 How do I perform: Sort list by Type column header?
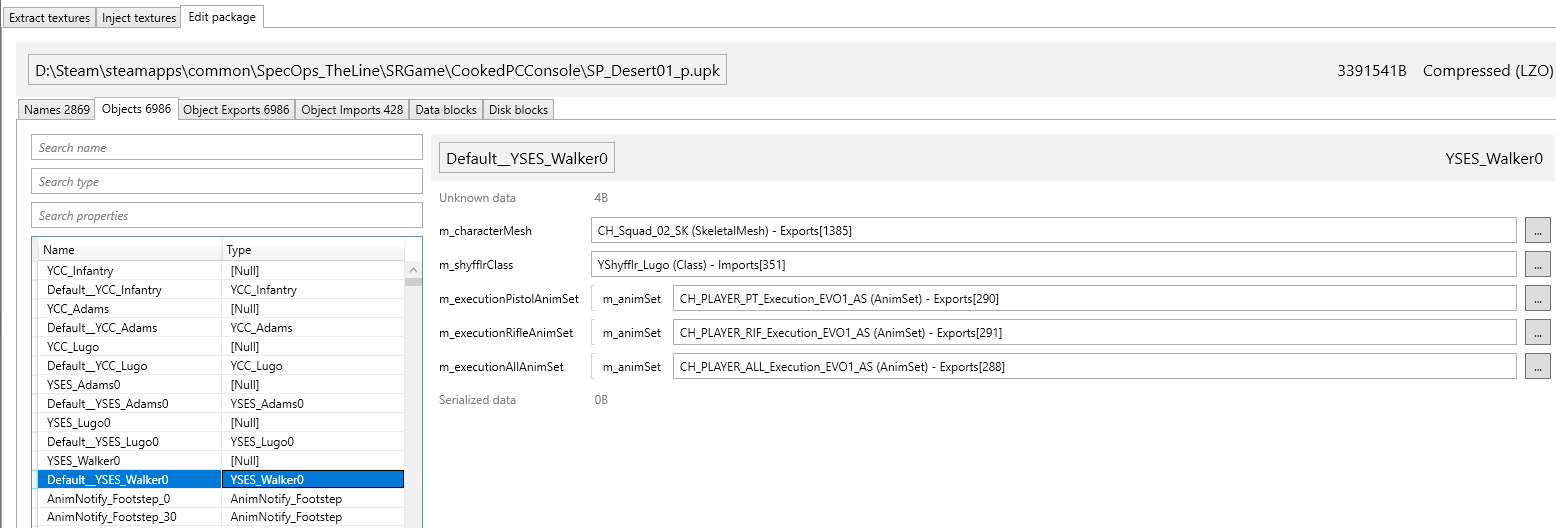click(312, 250)
